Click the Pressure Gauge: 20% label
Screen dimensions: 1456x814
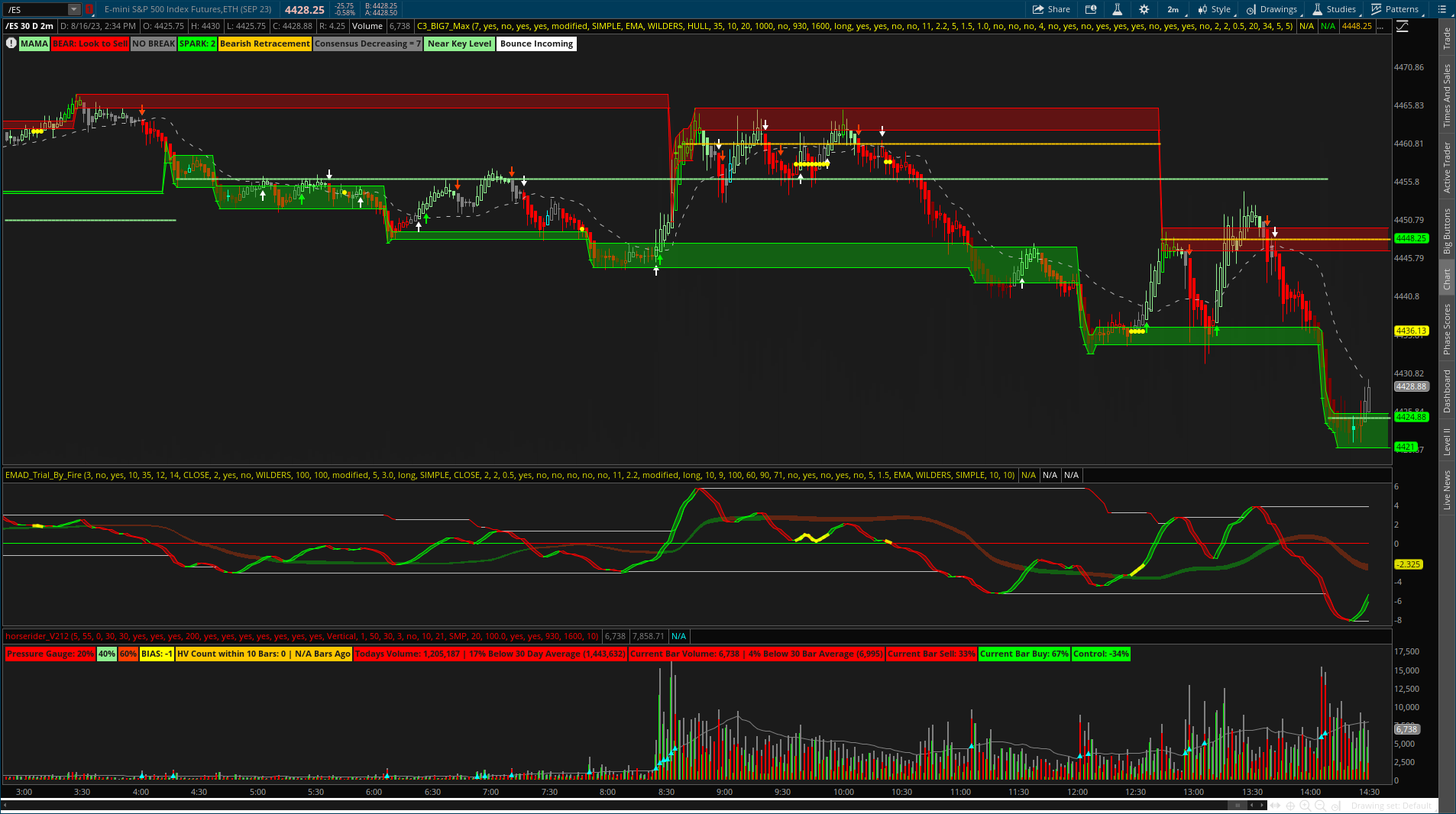(x=50, y=654)
